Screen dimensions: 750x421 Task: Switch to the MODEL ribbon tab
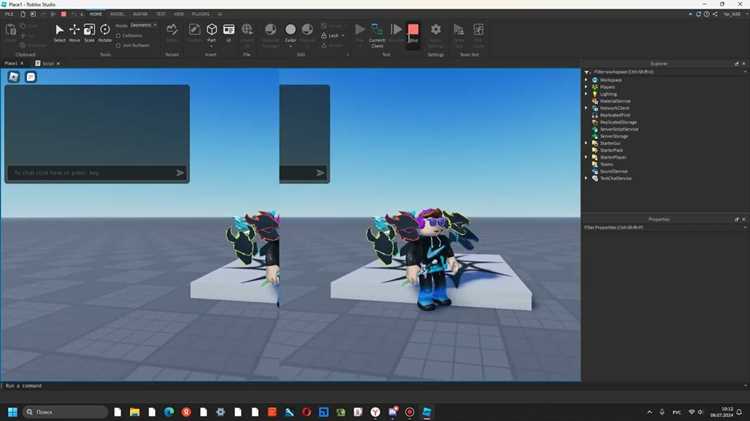(x=117, y=14)
